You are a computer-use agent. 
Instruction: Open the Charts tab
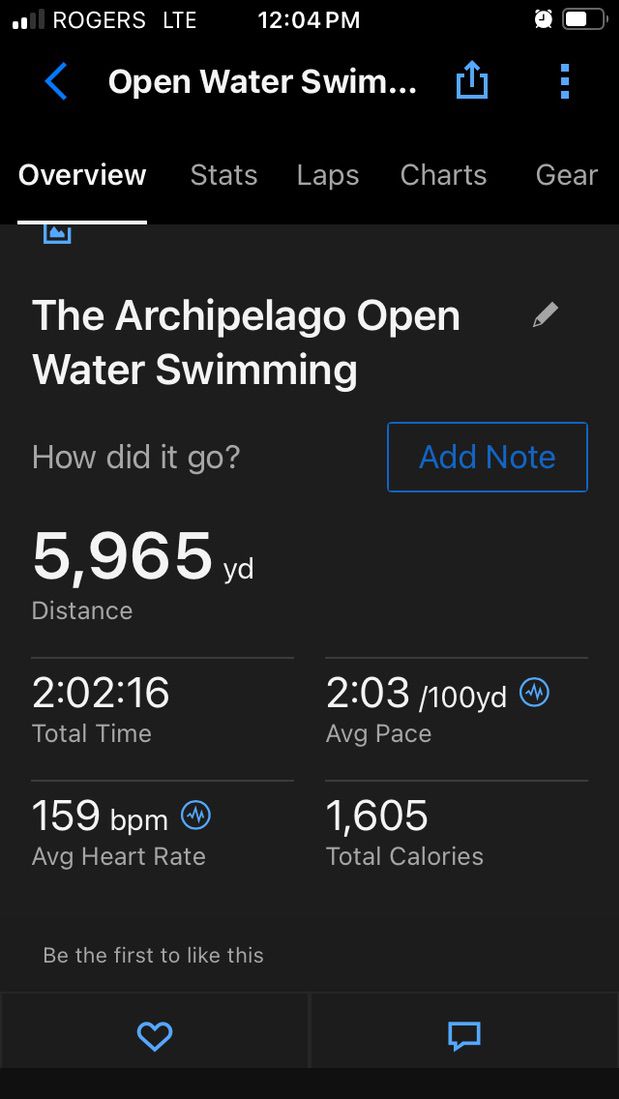click(x=443, y=175)
